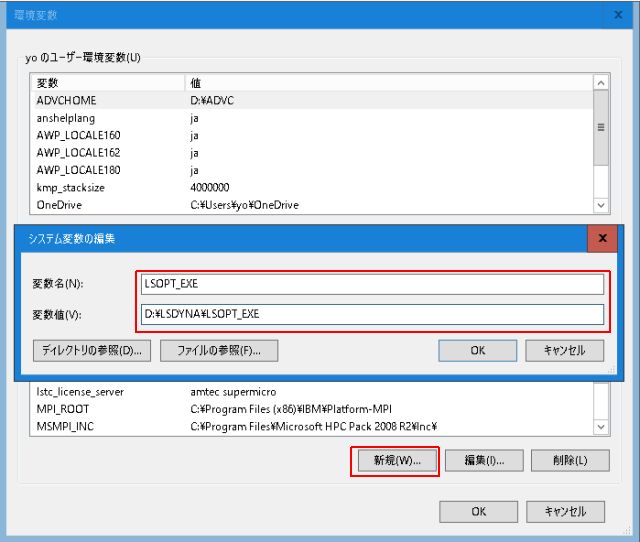Click 新規 to create new variable
This screenshot has width=640, height=542.
coord(396,461)
